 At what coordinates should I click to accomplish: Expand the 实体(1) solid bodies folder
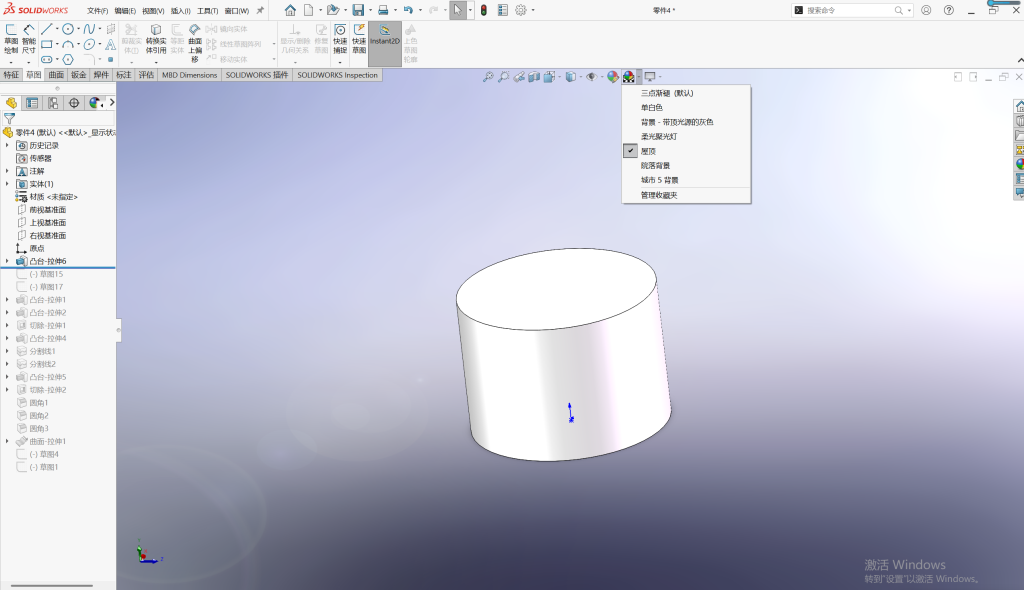tap(7, 184)
